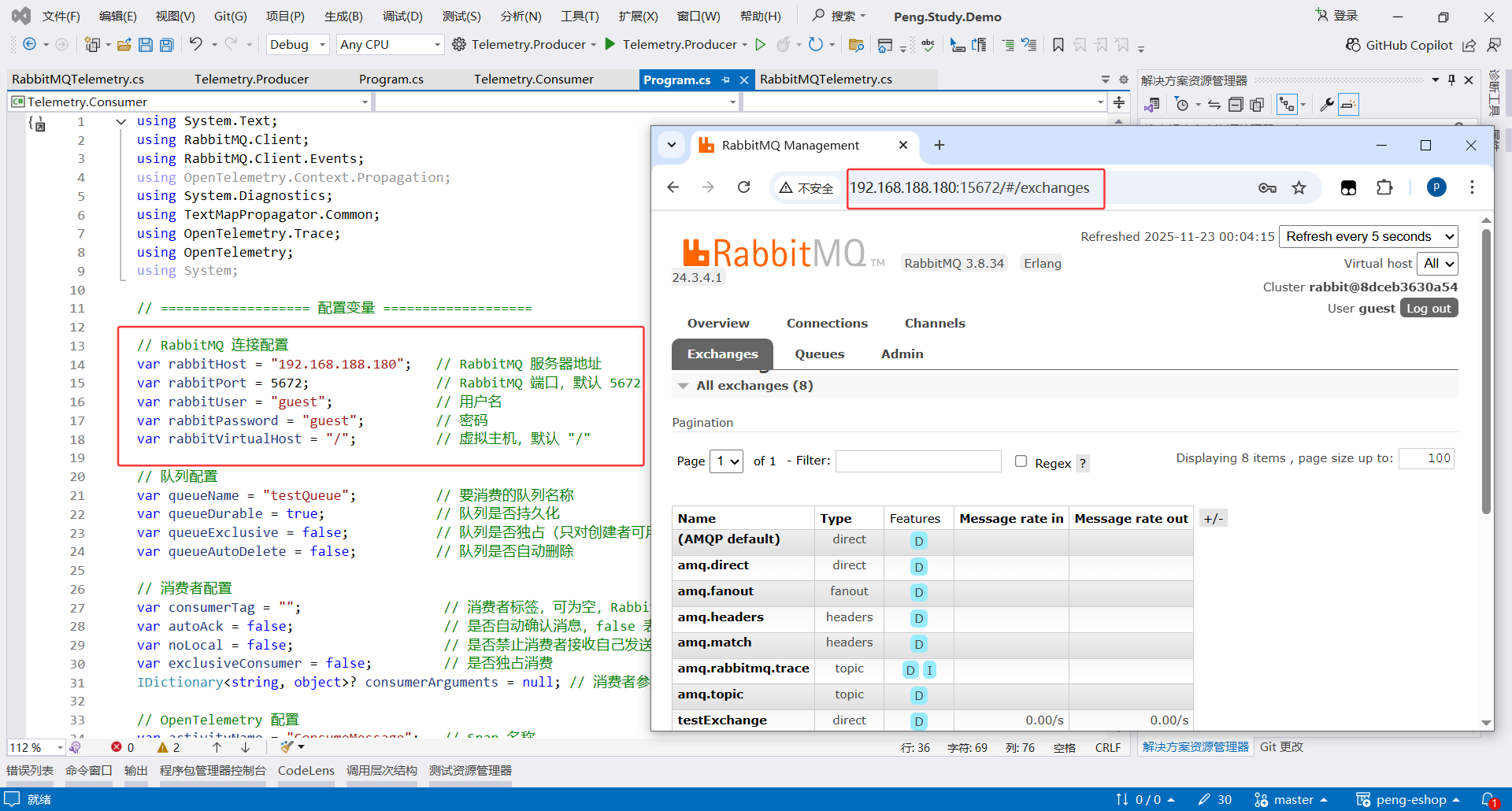Collapse the using directives block in code
The height and width of the screenshot is (811, 1512).
[120, 121]
